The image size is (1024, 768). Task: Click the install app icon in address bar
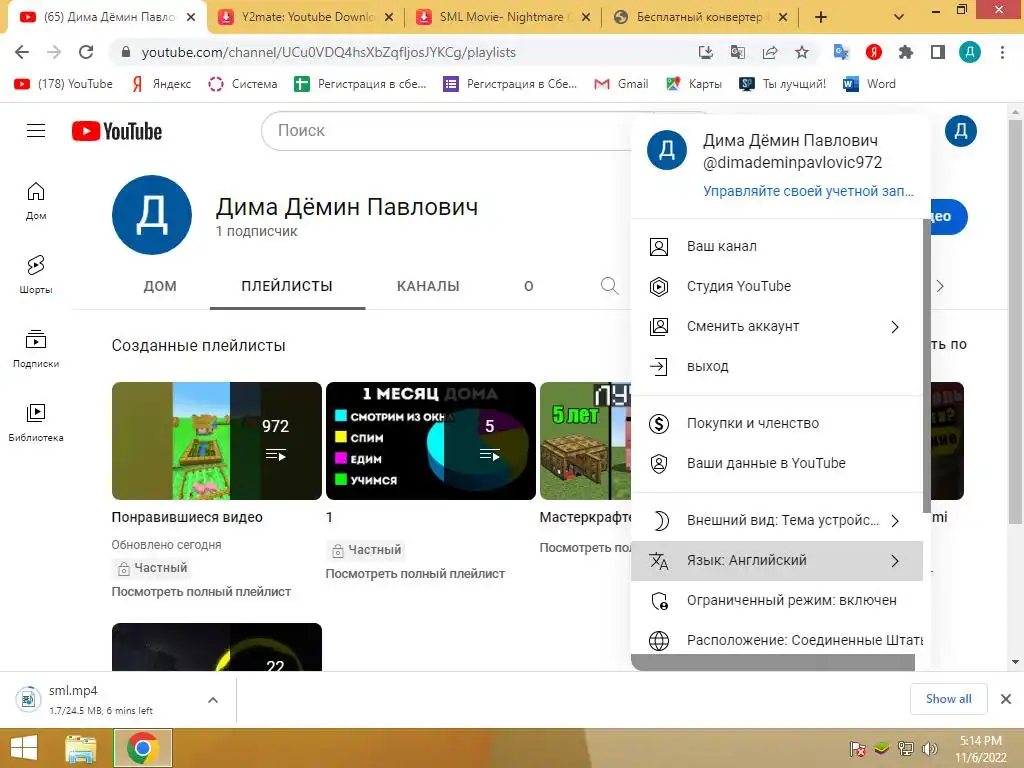[x=706, y=52]
